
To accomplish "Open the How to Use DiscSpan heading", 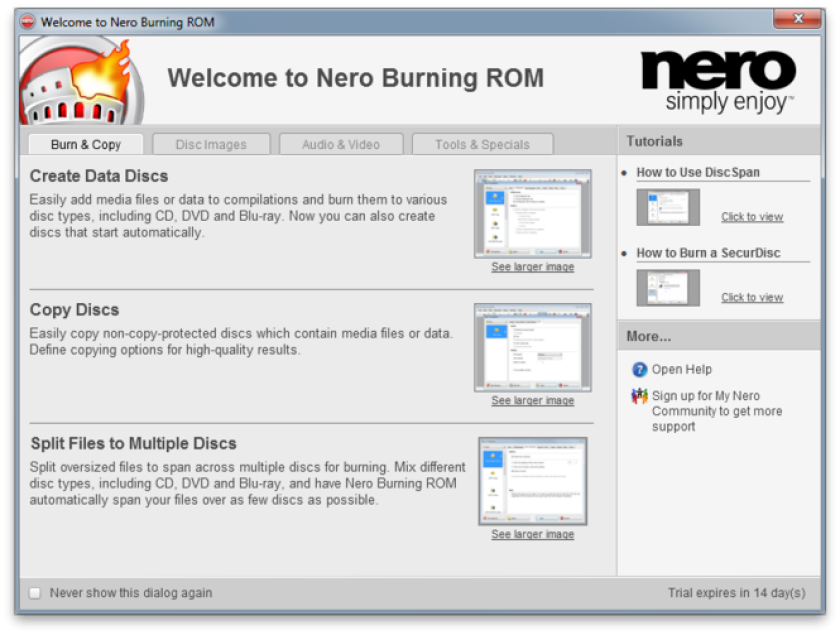I will coord(698,173).
